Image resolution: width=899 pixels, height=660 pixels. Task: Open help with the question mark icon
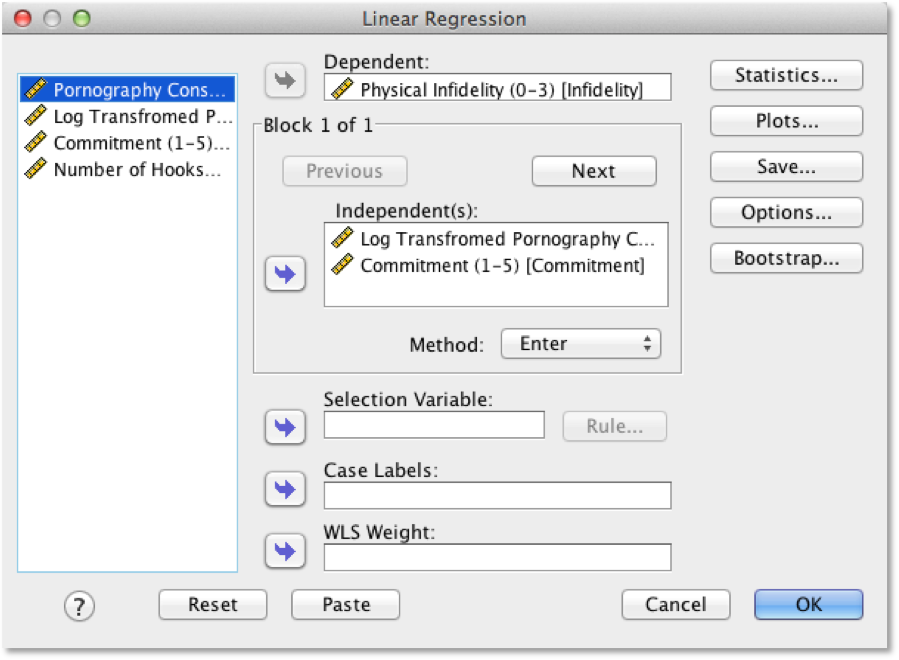(78, 606)
